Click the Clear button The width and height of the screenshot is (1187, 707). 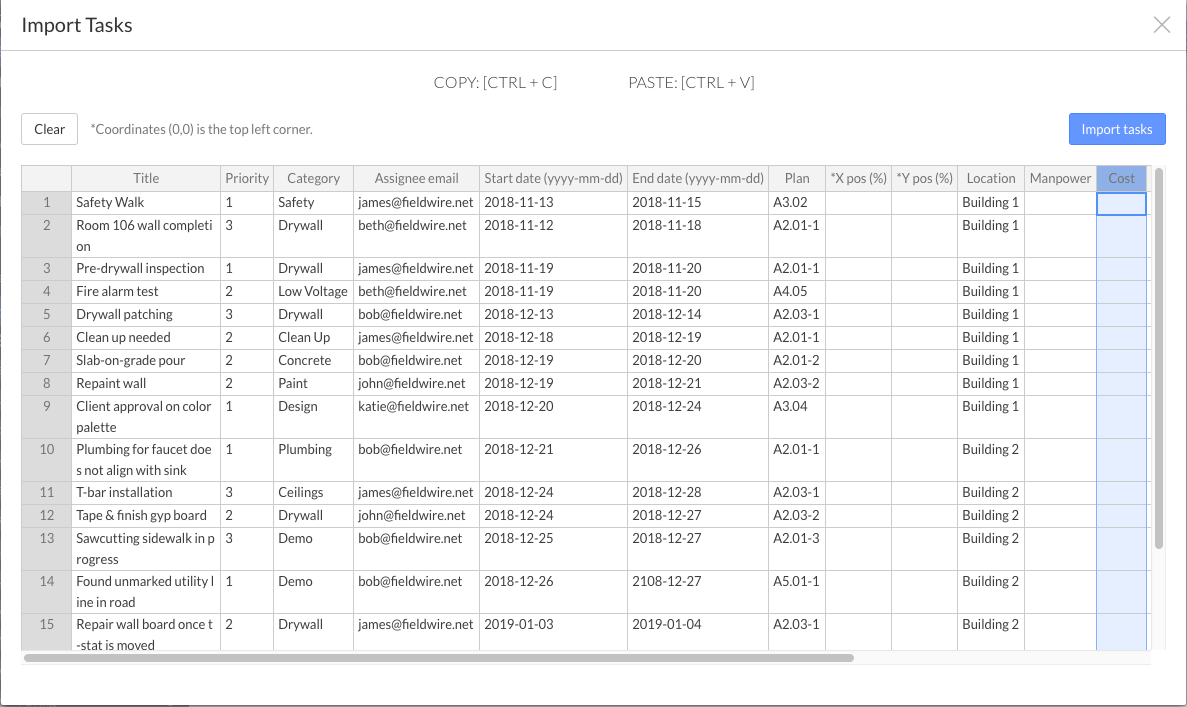49,129
